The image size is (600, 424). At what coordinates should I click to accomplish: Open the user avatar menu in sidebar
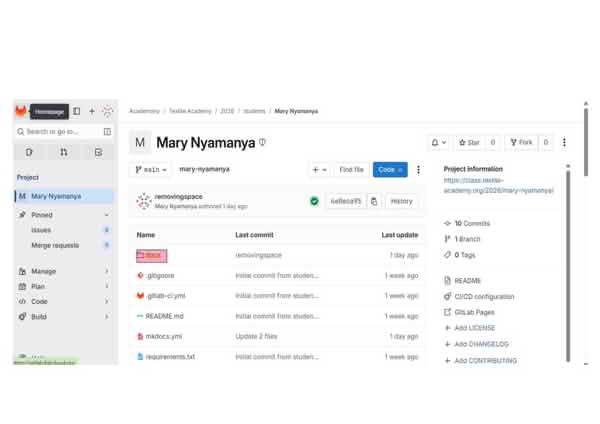click(107, 111)
